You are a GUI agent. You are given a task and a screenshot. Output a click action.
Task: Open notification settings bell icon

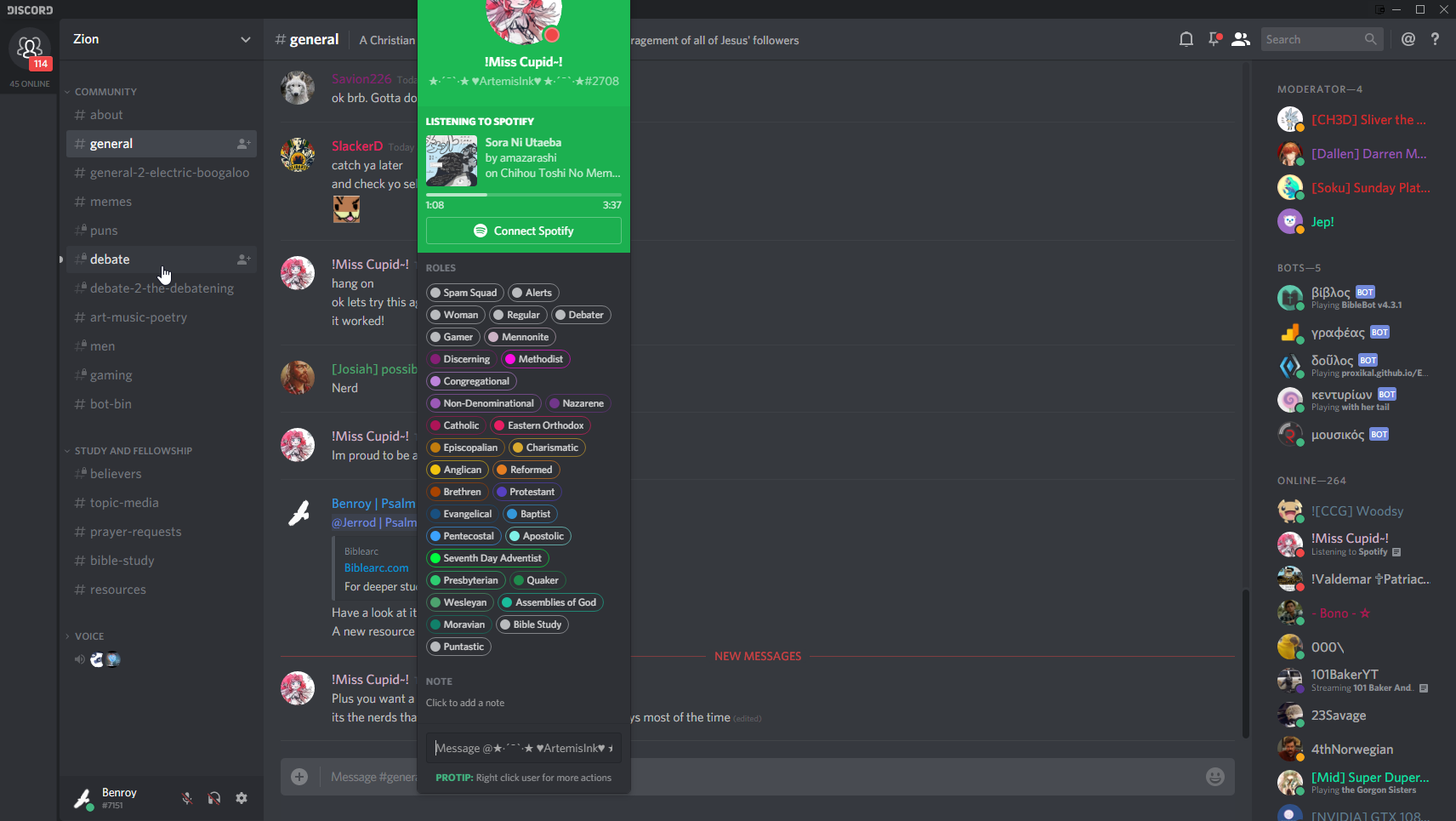[1186, 39]
